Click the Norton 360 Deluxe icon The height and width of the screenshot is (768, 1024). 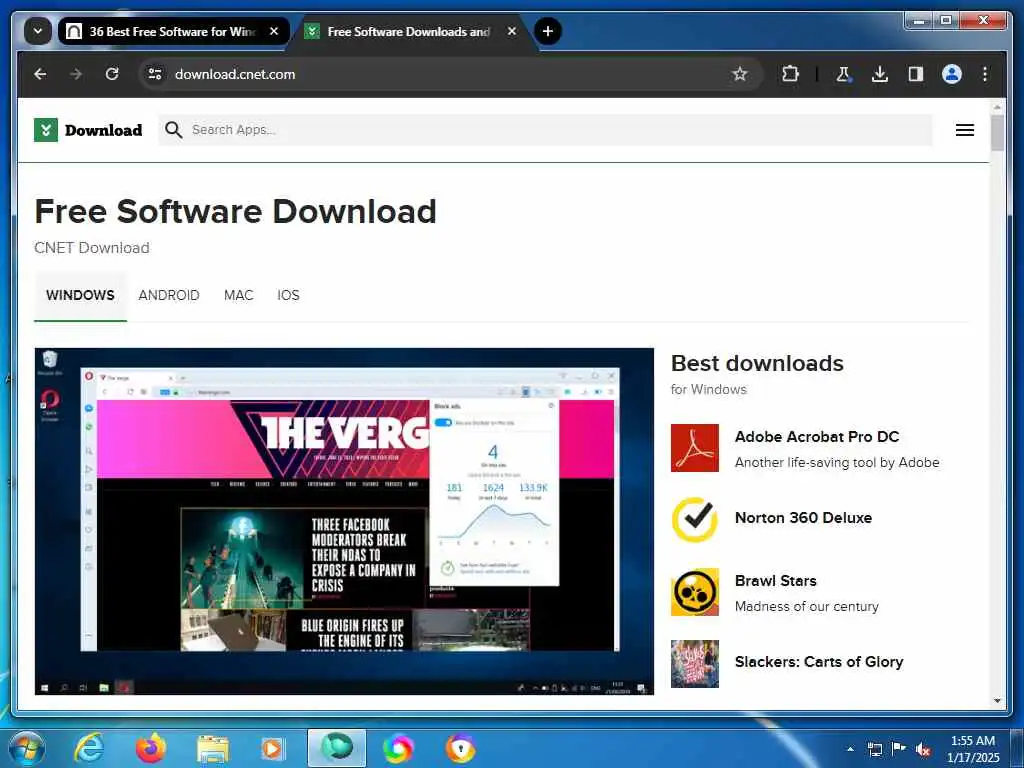(x=695, y=520)
